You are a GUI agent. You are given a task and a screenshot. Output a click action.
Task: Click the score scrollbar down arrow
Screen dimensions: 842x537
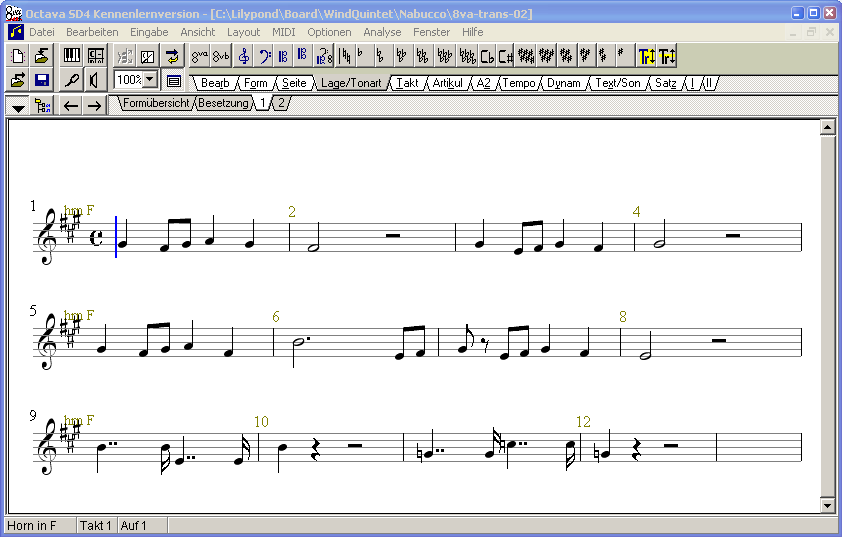point(827,505)
